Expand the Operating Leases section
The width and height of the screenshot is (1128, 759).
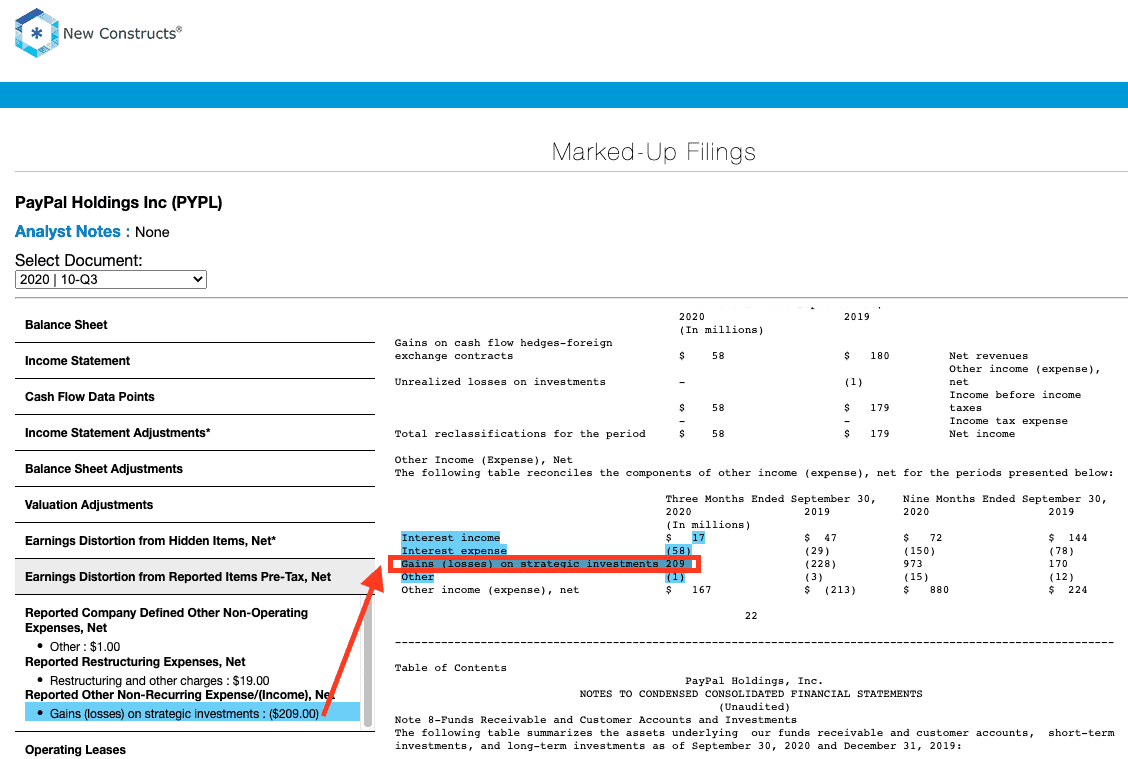195,749
